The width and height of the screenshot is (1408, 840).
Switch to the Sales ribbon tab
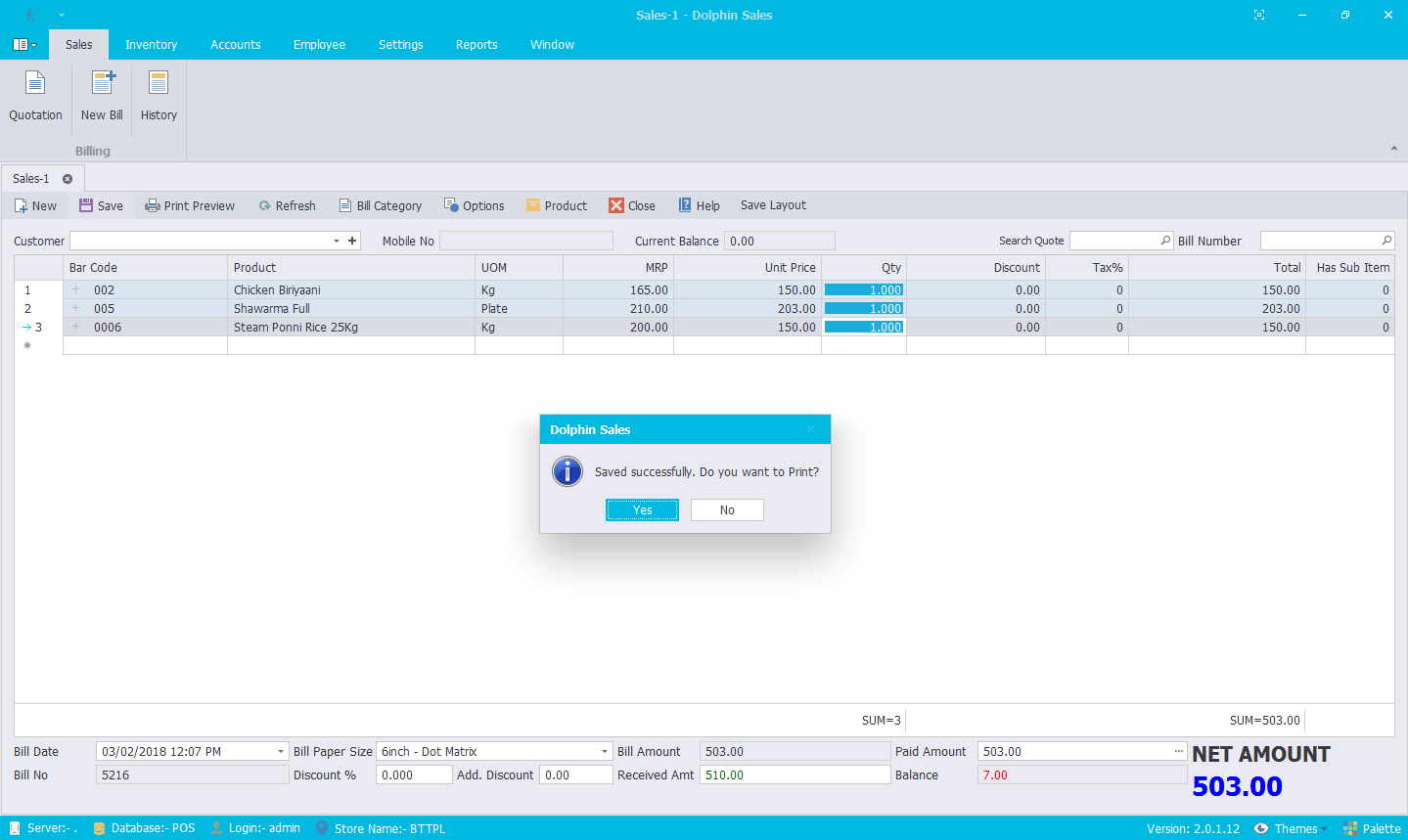click(79, 45)
